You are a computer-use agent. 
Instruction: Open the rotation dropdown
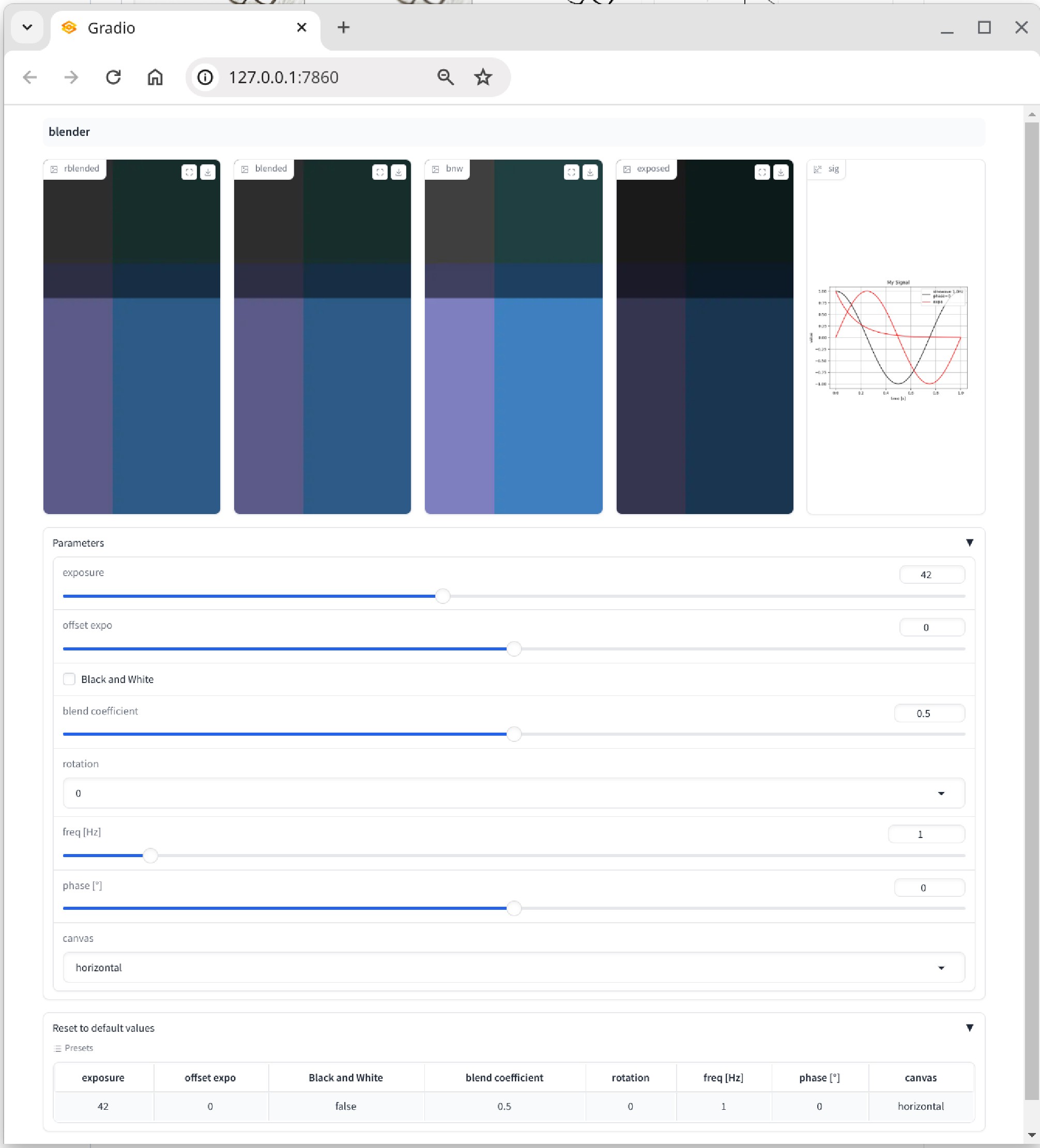point(513,793)
